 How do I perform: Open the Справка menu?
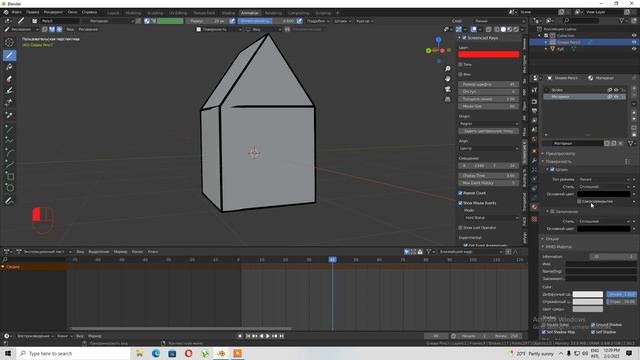point(89,12)
